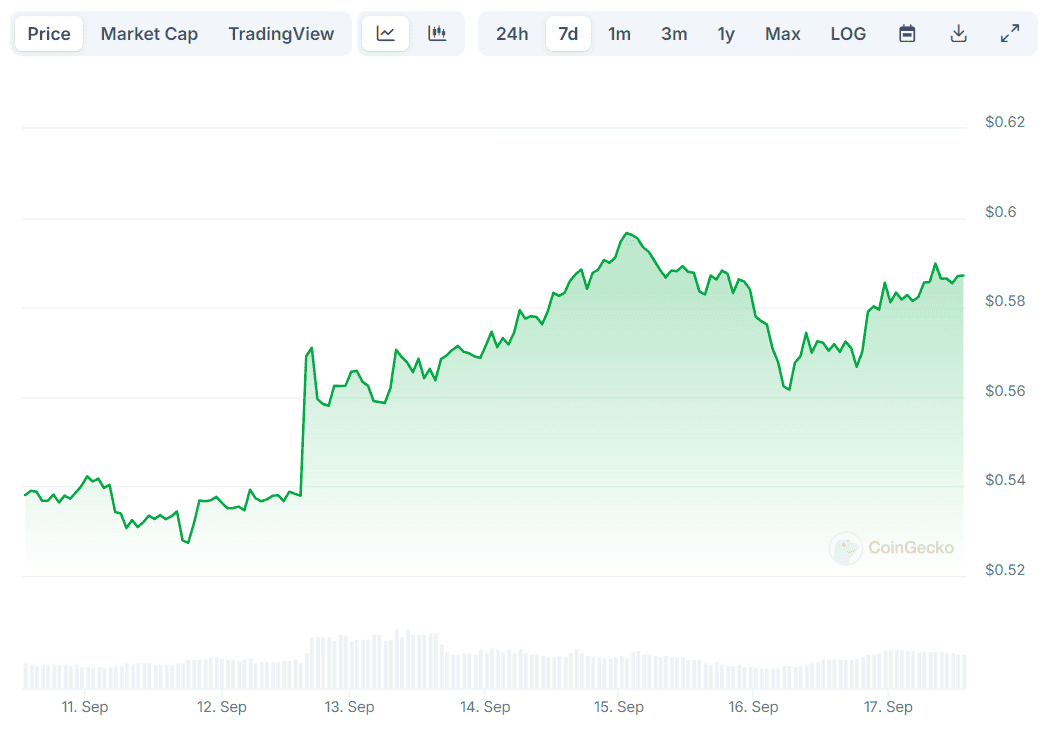Show the Max time range
Viewport: 1047px width, 737px height.
[783, 33]
